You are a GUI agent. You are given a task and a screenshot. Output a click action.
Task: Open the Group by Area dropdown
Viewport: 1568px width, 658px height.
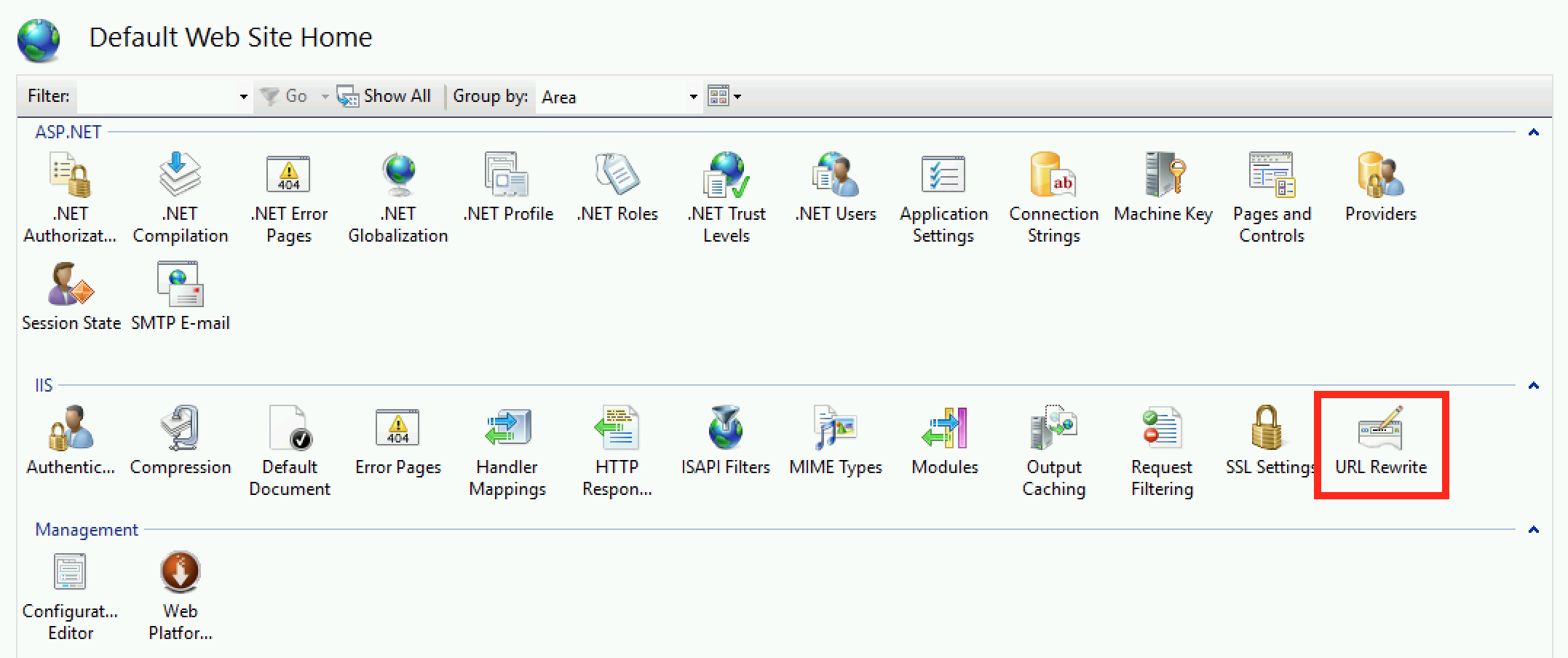[x=619, y=96]
